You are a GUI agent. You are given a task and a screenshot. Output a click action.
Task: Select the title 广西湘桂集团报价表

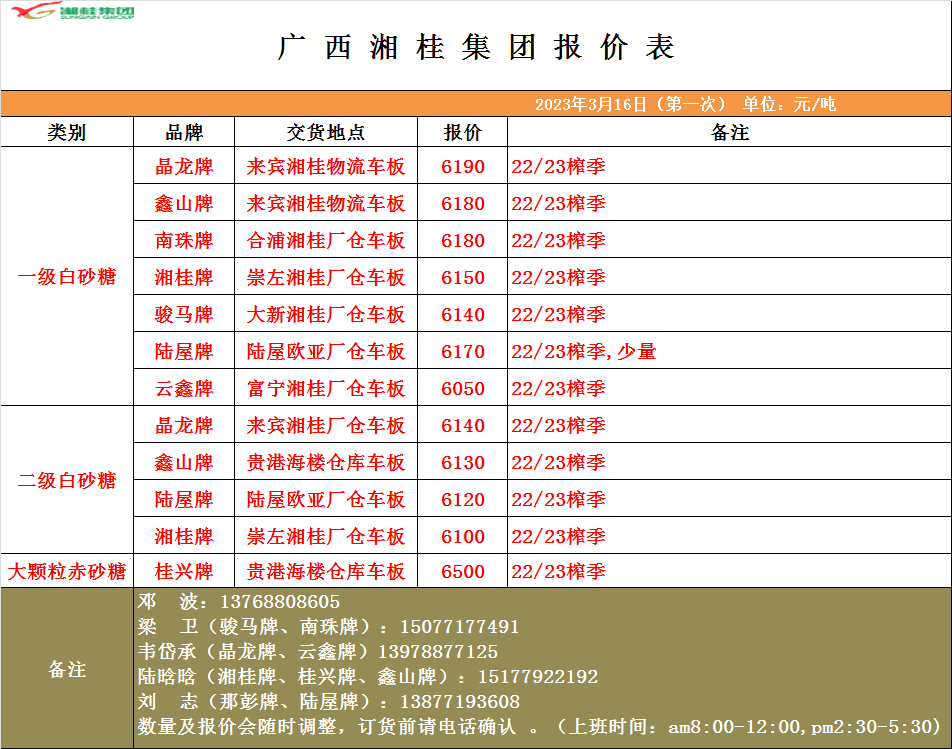(475, 48)
